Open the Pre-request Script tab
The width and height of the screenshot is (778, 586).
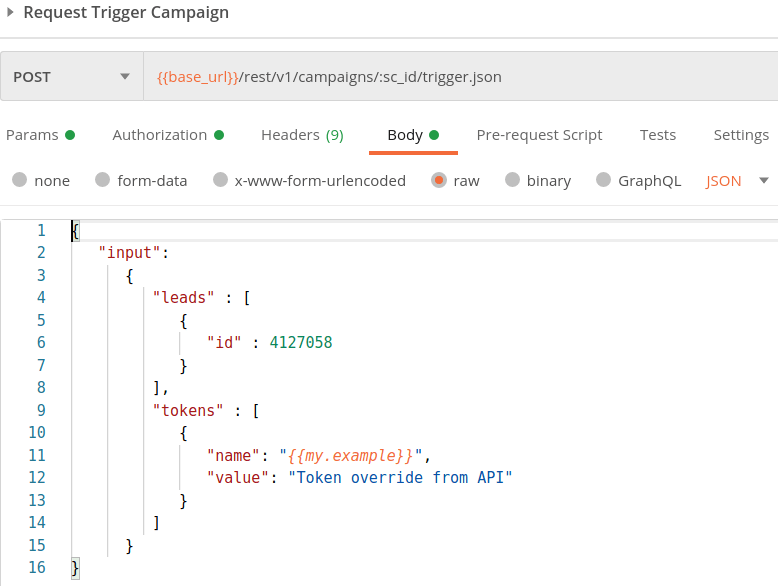click(539, 135)
